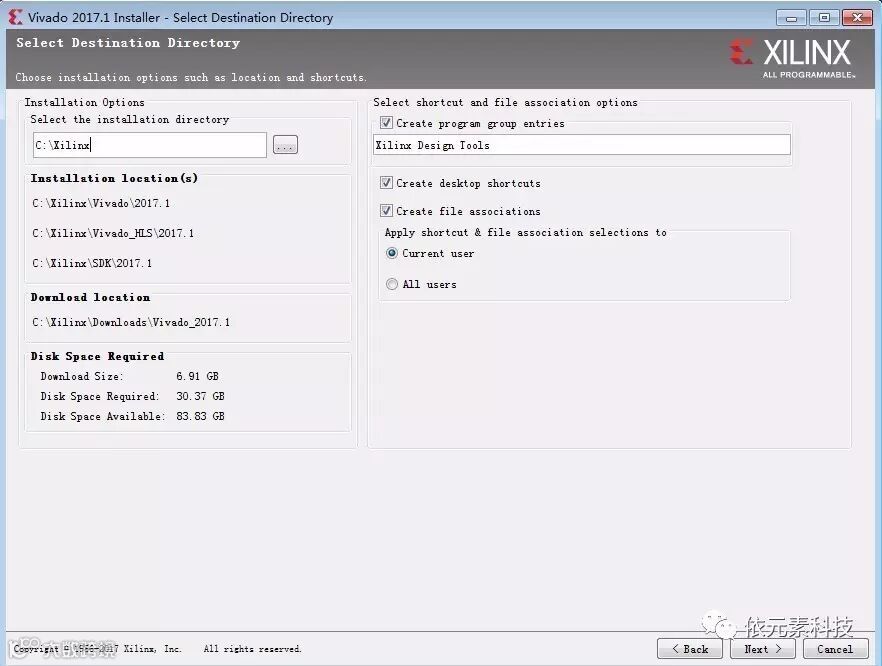This screenshot has width=882, height=666.
Task: Proceed with the Next button
Action: pos(763,649)
